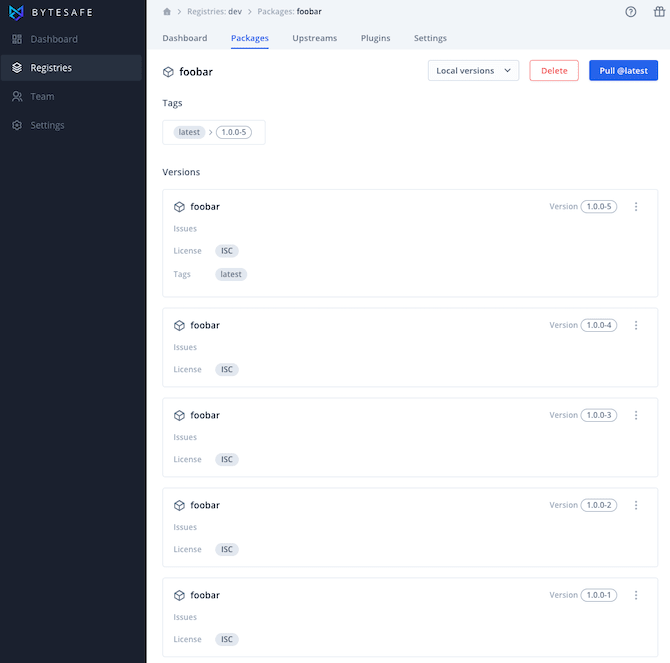Open foobar title on version 1.0.0-2 card
Screen dimensions: 670x663
pos(205,505)
